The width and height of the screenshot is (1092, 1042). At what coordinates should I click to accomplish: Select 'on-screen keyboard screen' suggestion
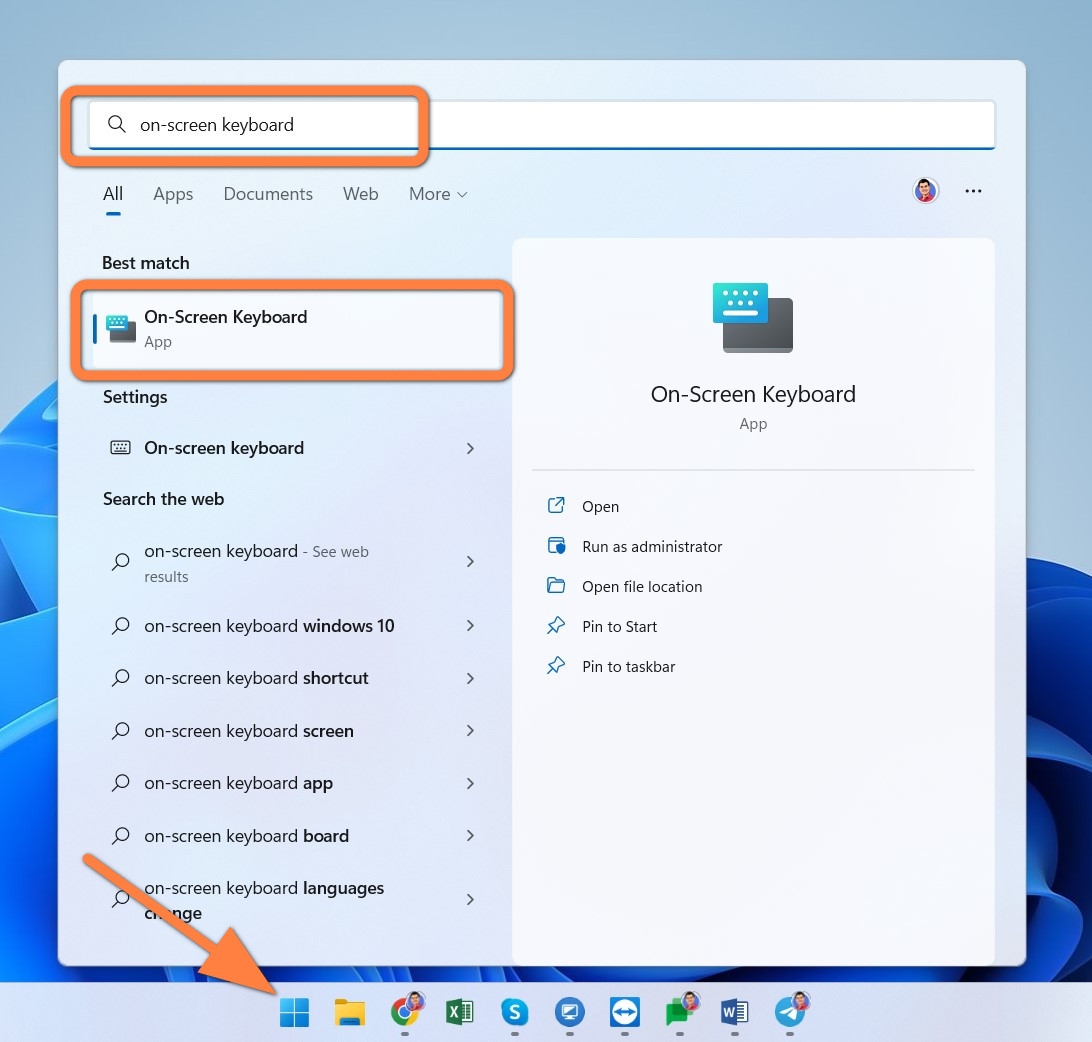pos(291,731)
